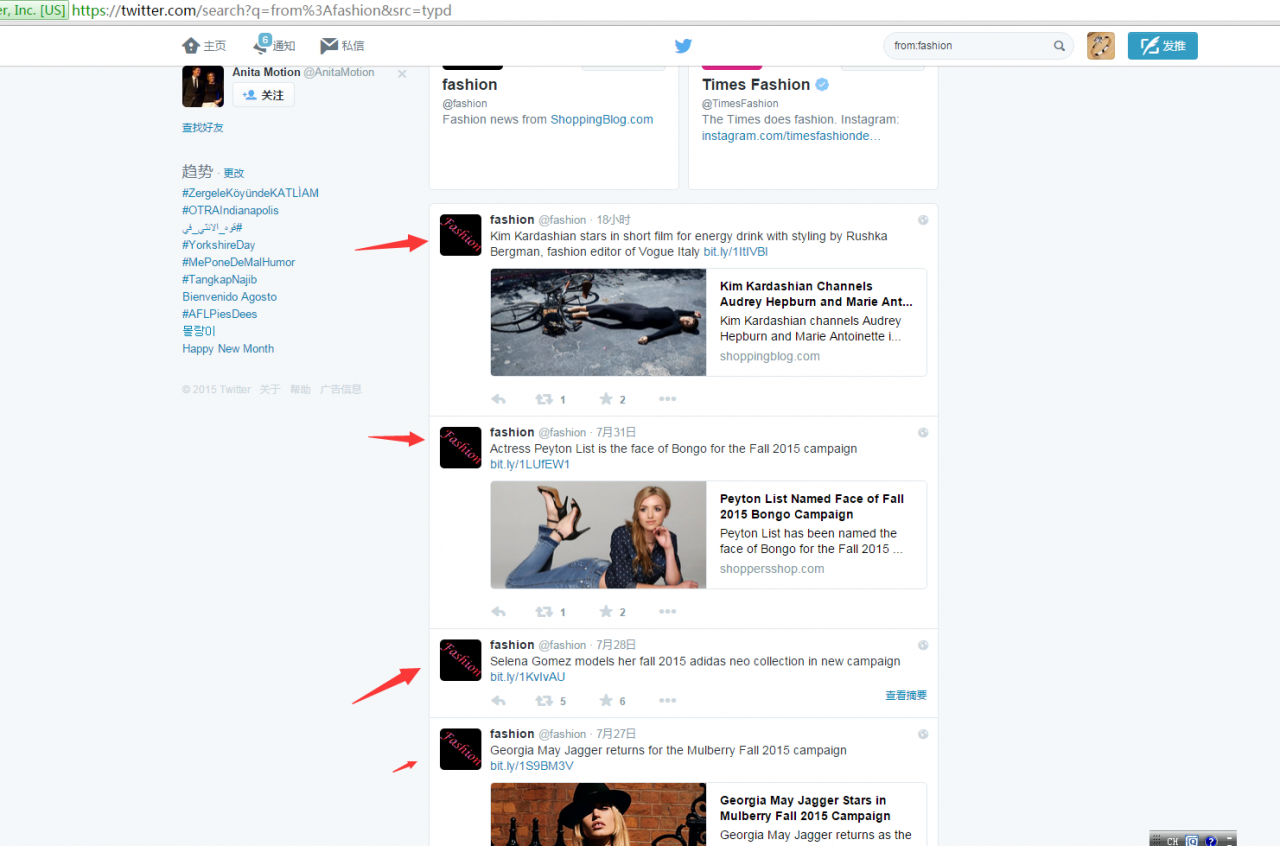Open trend #MePoneDeMalHumor
1280x846 pixels.
tap(238, 262)
